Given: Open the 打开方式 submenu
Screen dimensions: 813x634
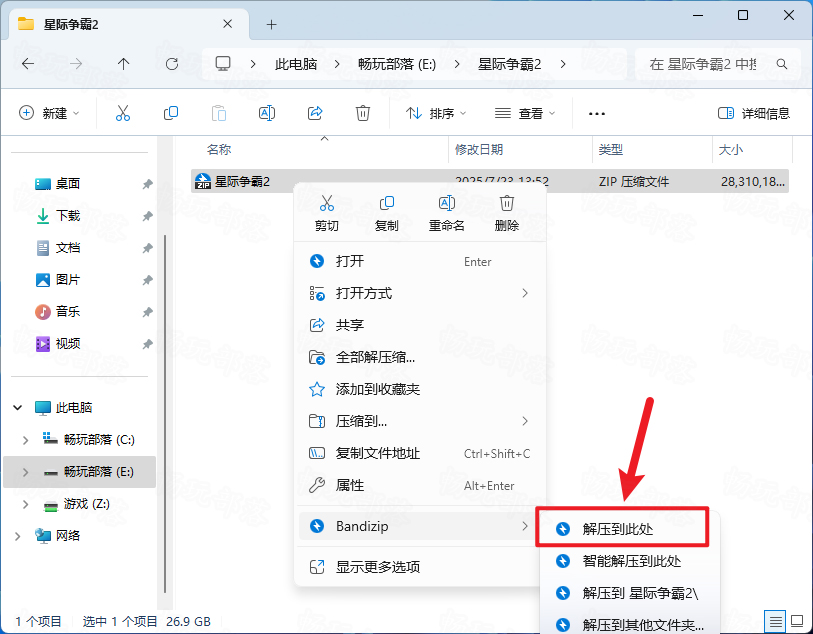Looking at the screenshot, I should 420,293.
